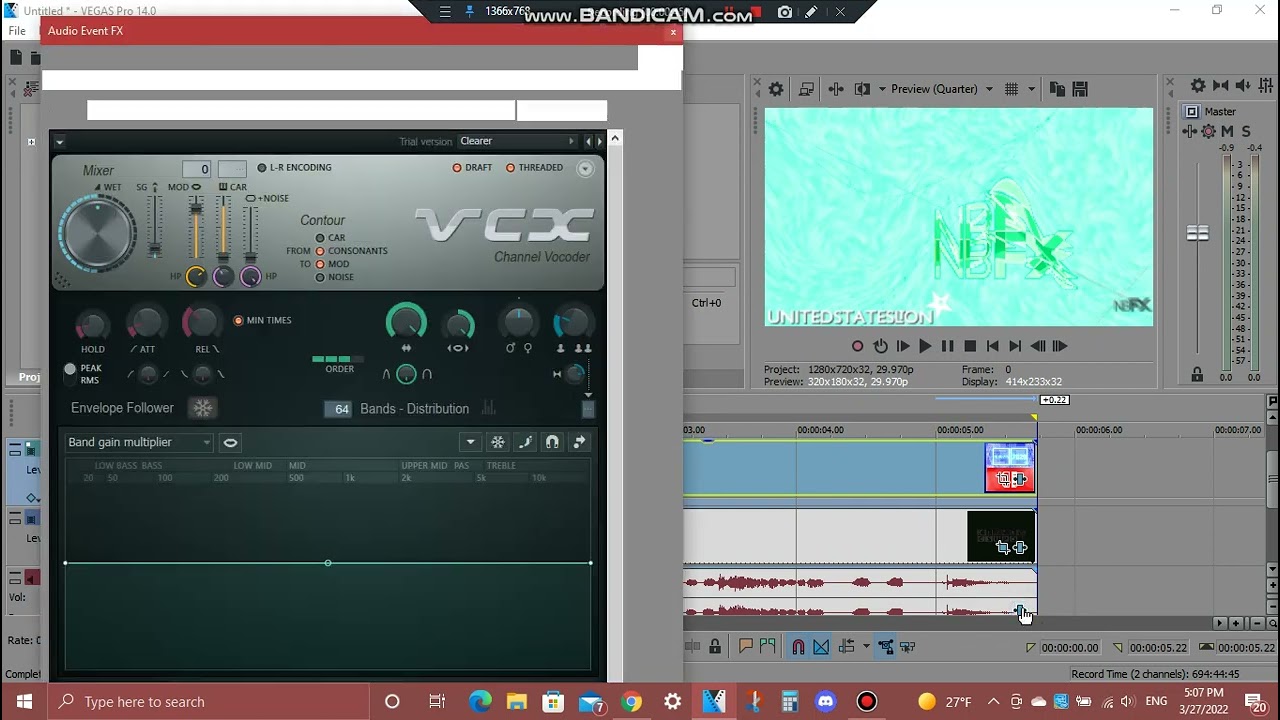The height and width of the screenshot is (720, 1280).
Task: Click the Stop button in the preview
Action: click(970, 346)
